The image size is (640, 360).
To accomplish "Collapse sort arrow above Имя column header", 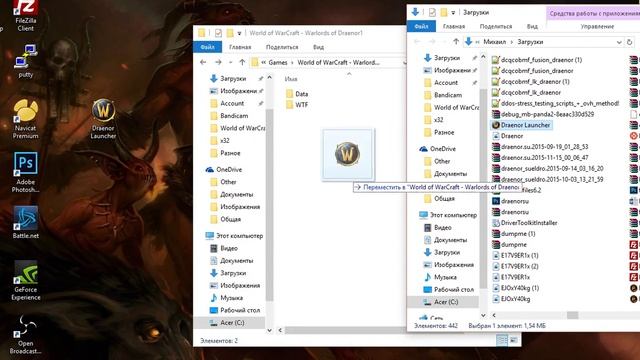I will point(349,74).
